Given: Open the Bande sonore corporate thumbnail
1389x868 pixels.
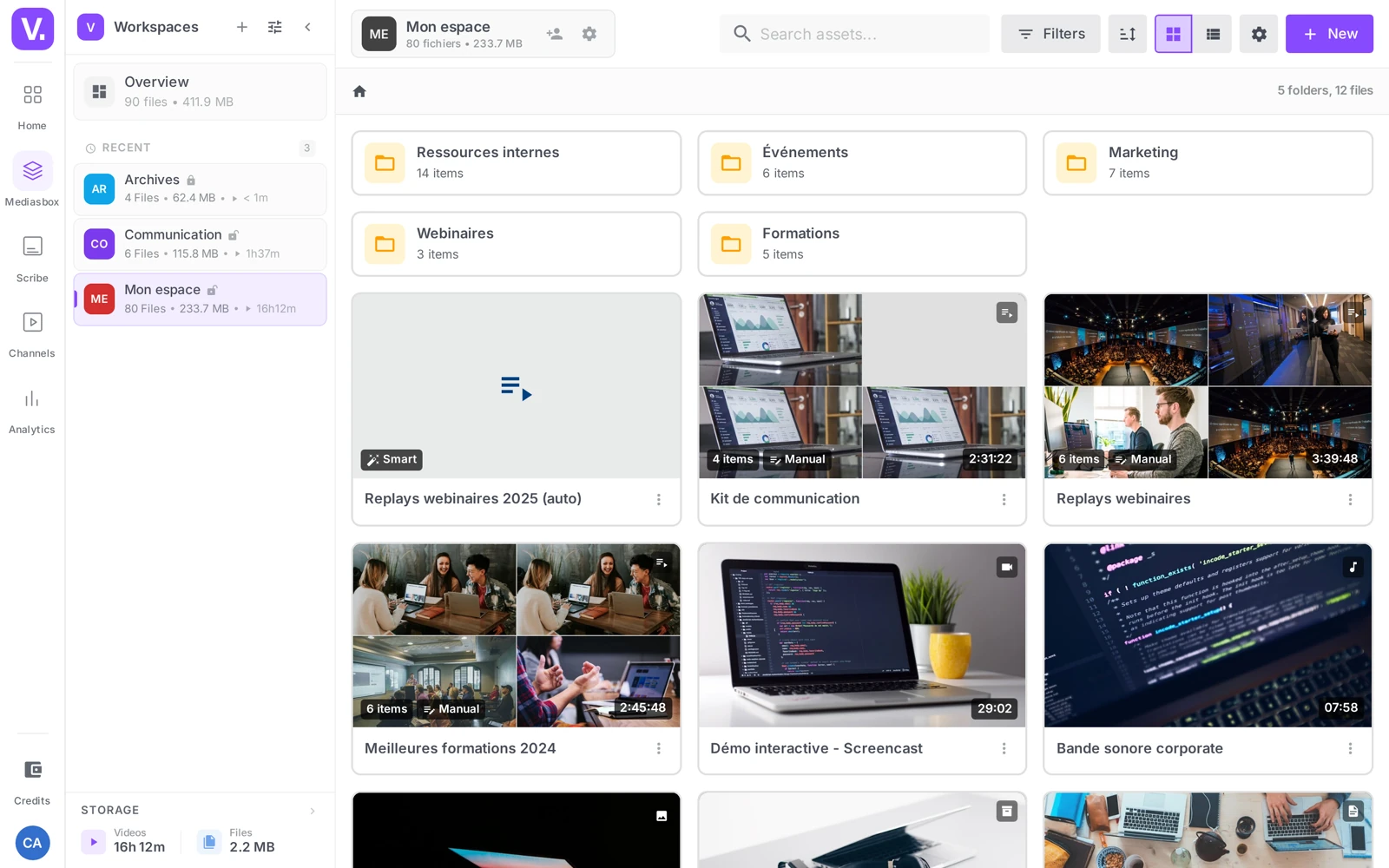Looking at the screenshot, I should [1208, 635].
